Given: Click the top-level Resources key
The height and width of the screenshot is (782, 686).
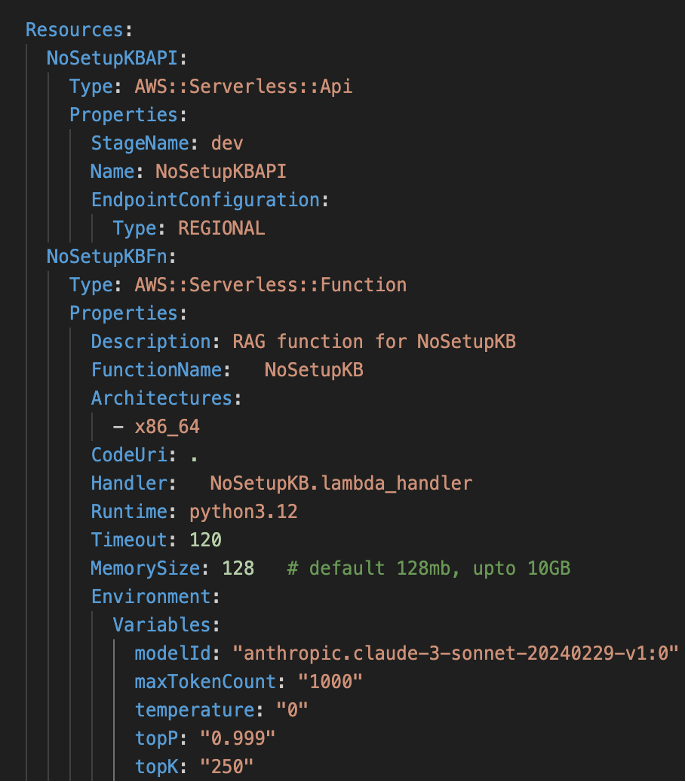Looking at the screenshot, I should coord(75,30).
